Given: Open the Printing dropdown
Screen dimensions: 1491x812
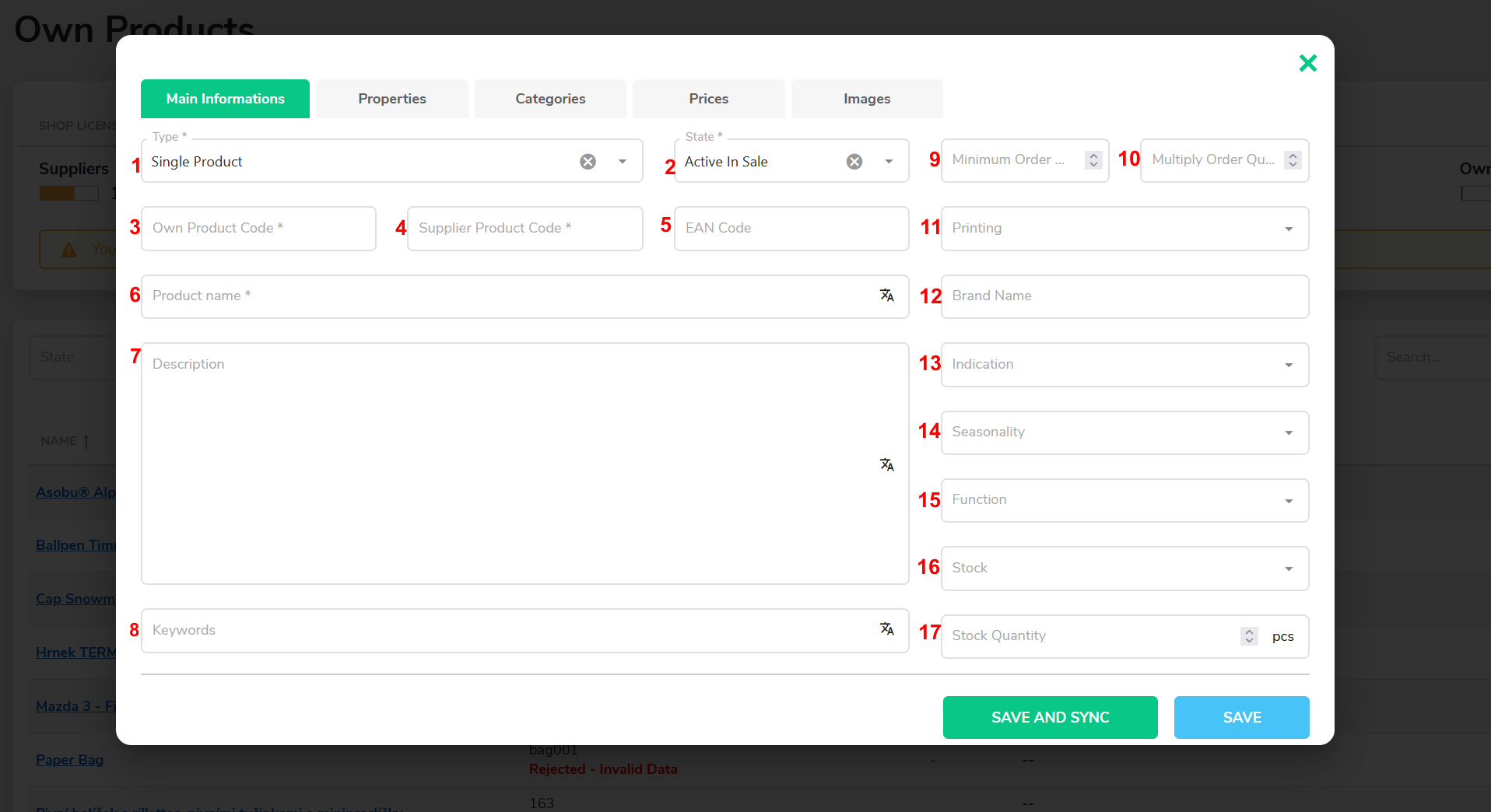Looking at the screenshot, I should coord(1289,229).
